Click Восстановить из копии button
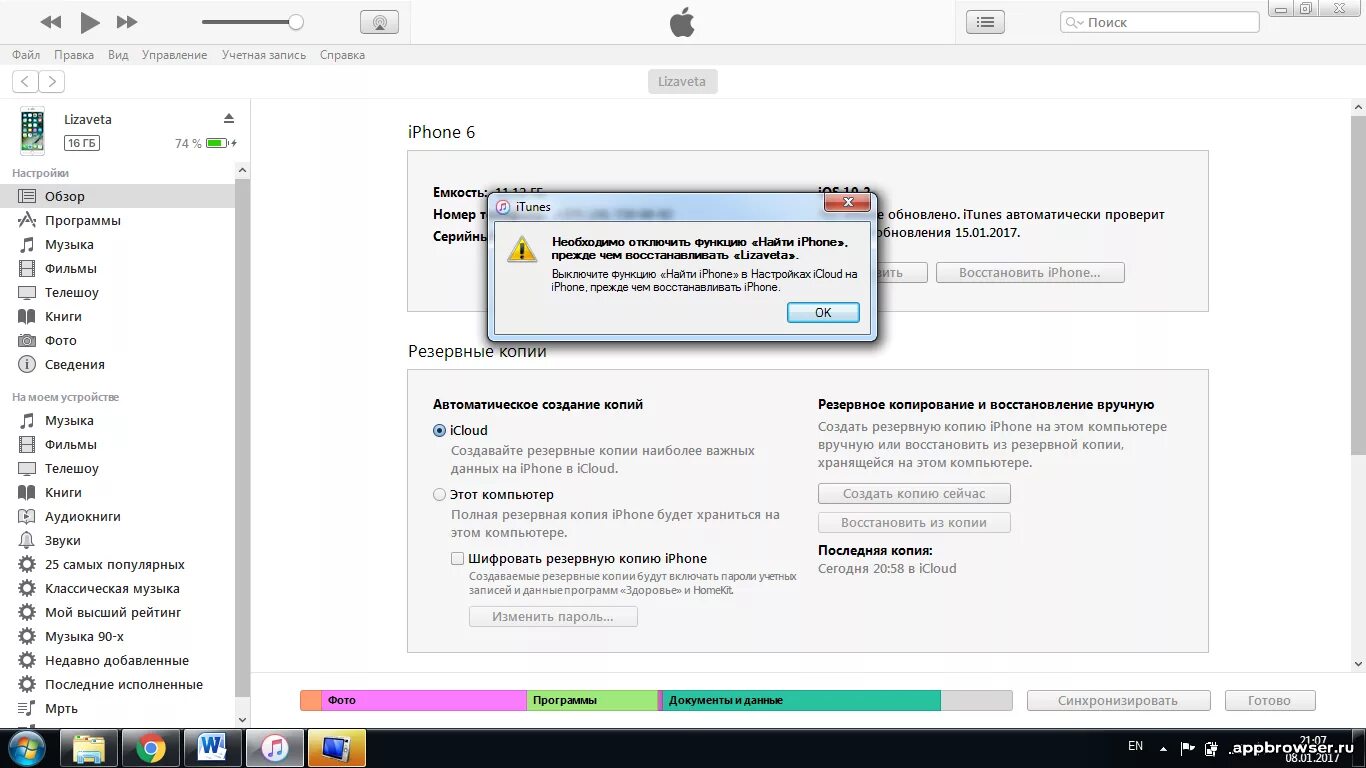The width and height of the screenshot is (1366, 768). pos(914,522)
